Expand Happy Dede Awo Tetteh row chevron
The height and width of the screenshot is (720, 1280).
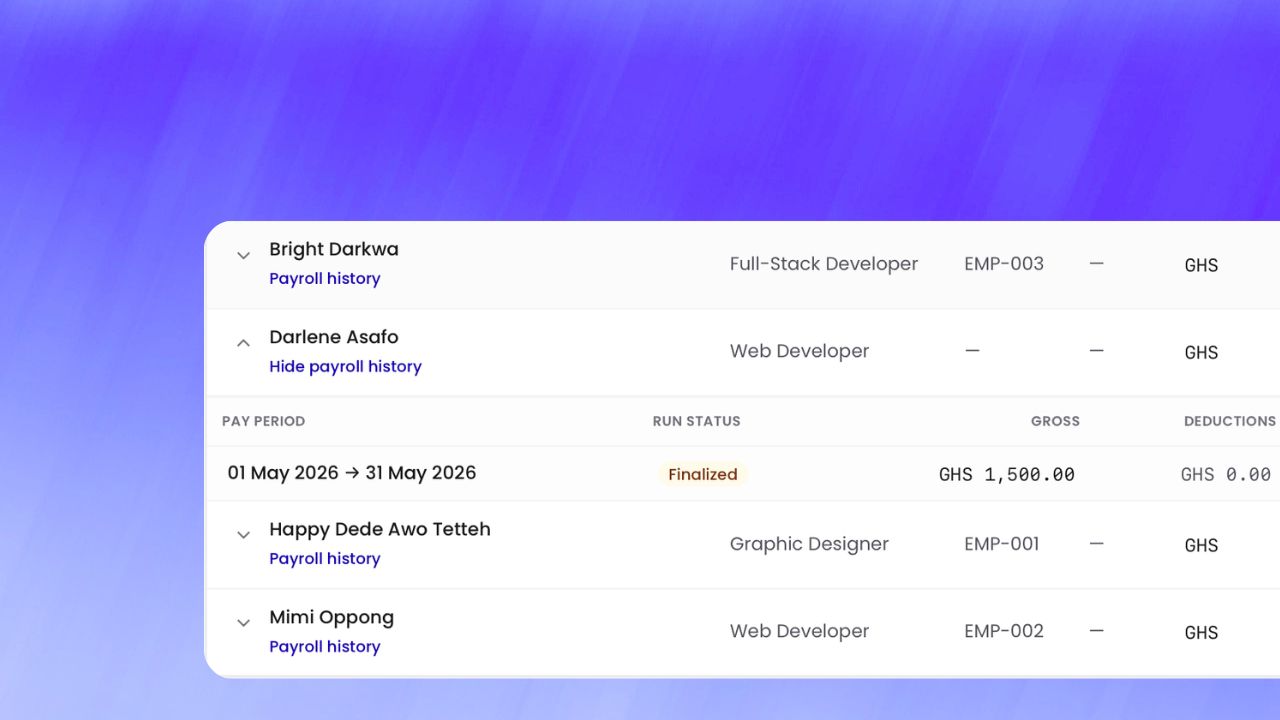click(x=243, y=535)
